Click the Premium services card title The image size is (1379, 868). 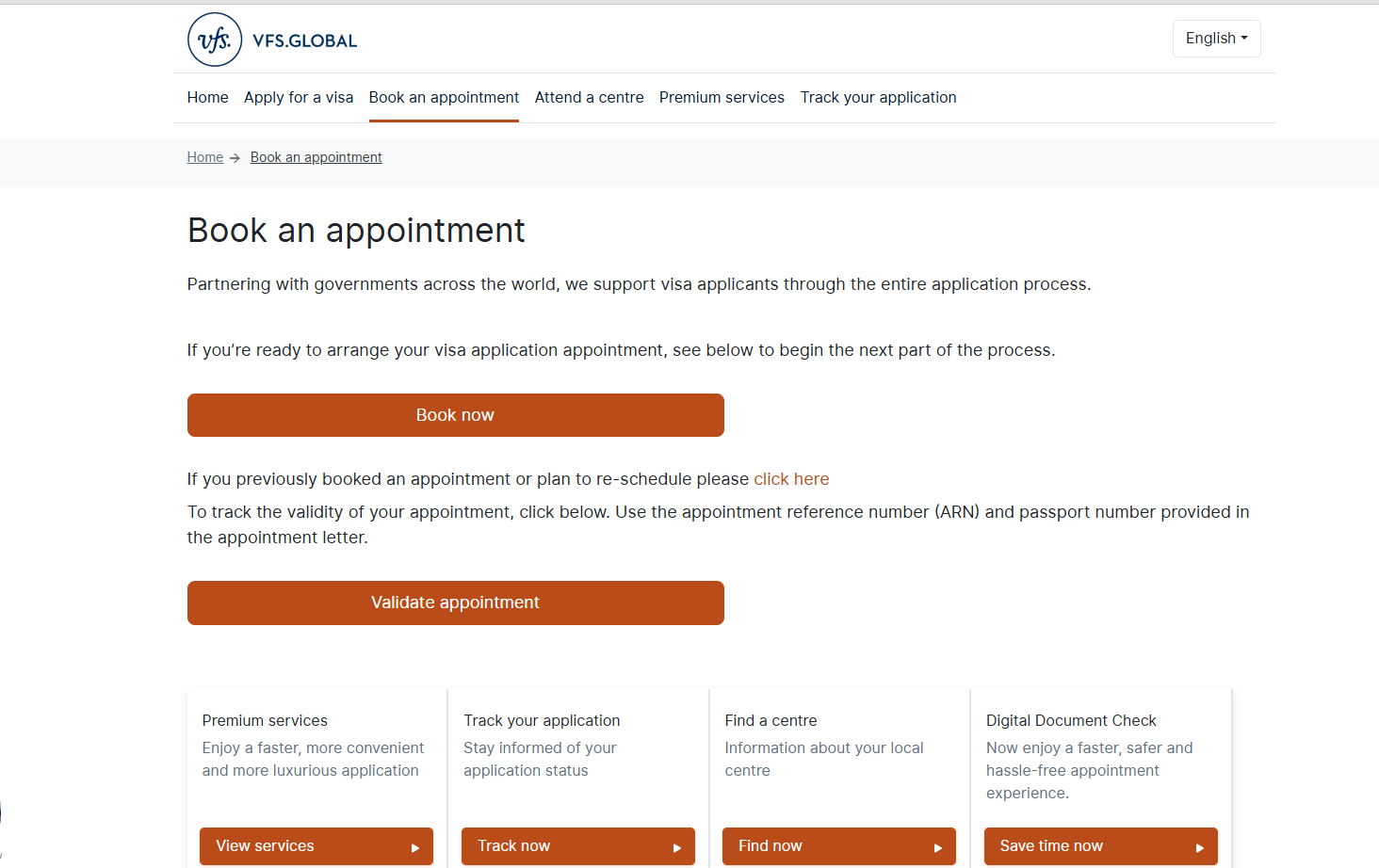click(x=265, y=720)
